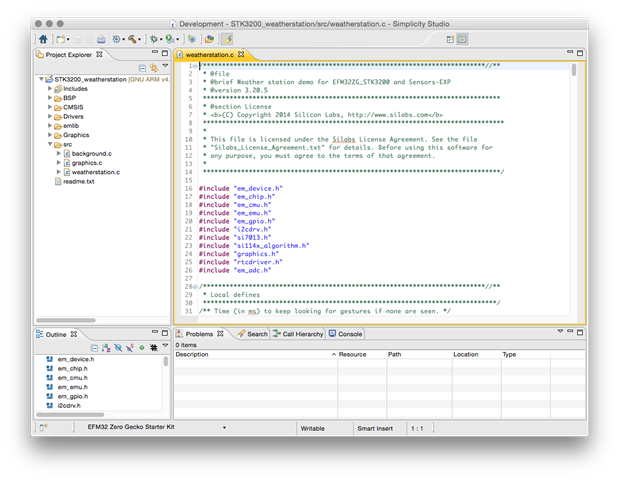Minimize the editor area

pyautogui.click(x=570, y=52)
